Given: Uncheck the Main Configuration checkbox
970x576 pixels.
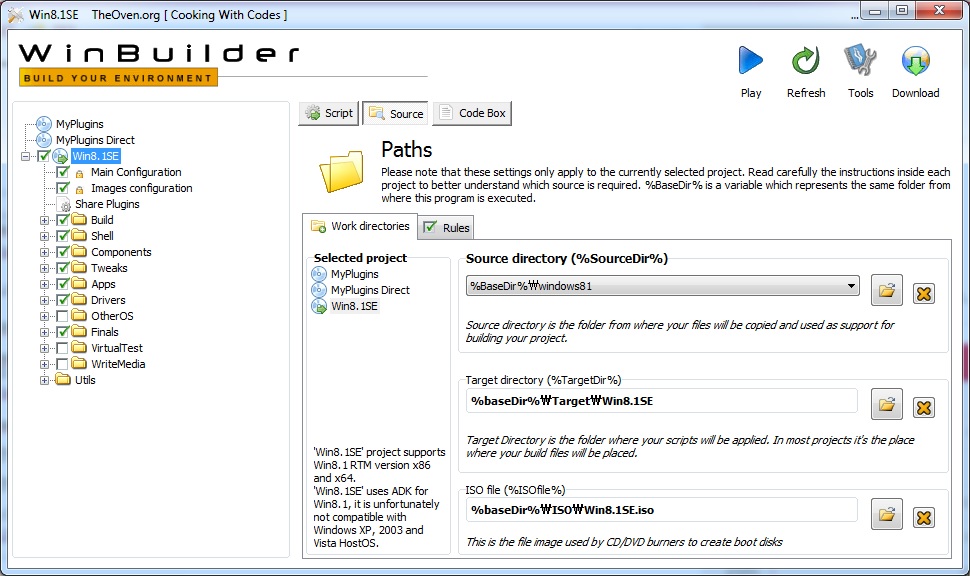Looking at the screenshot, I should [x=62, y=172].
